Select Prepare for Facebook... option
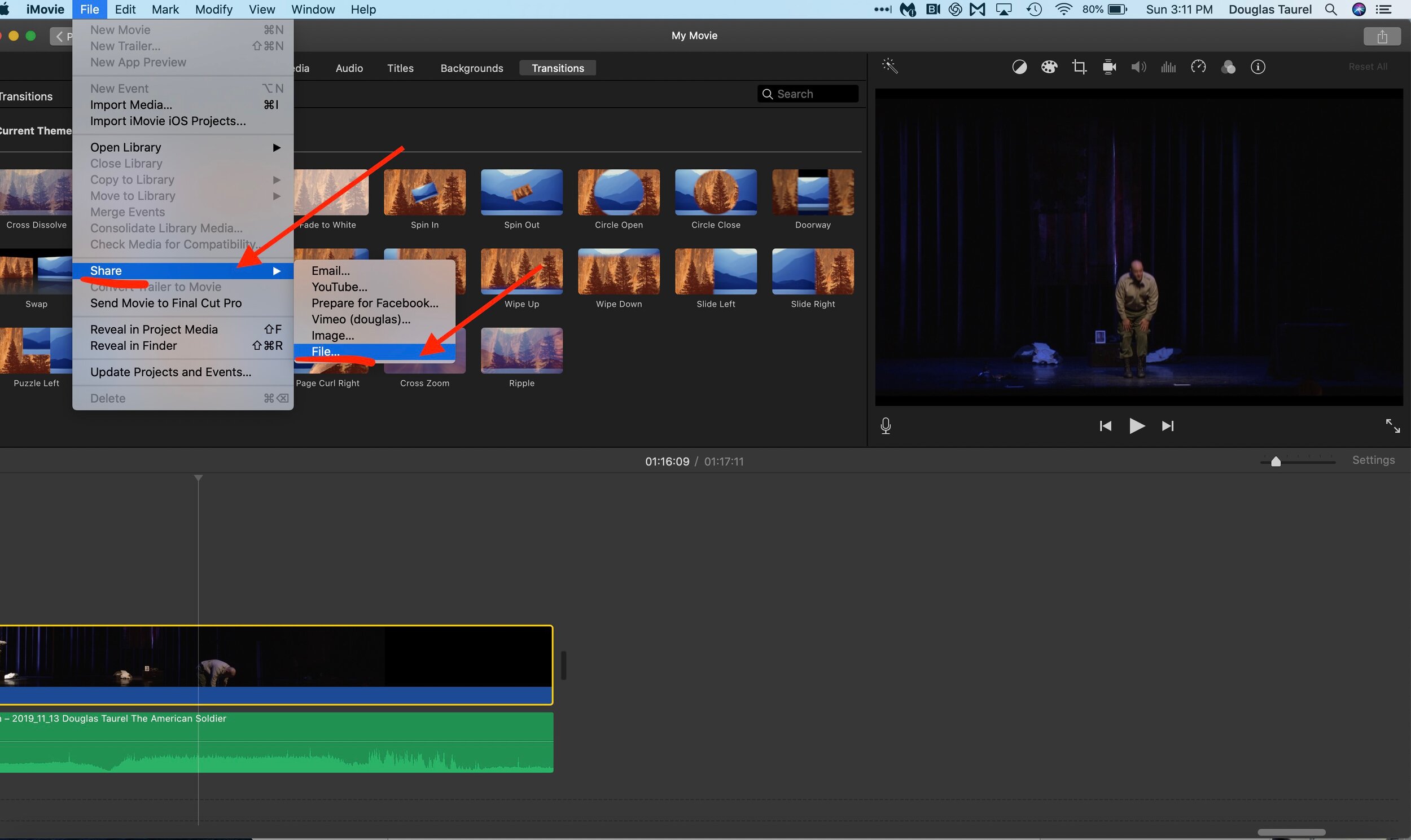 pos(374,303)
